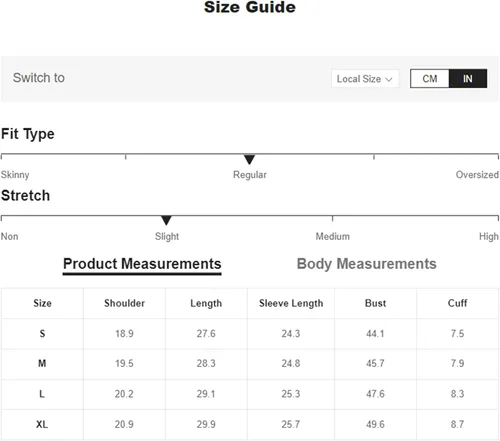Click the Skinny fit label
Image resolution: width=500 pixels, height=441 pixels.
click(15, 175)
